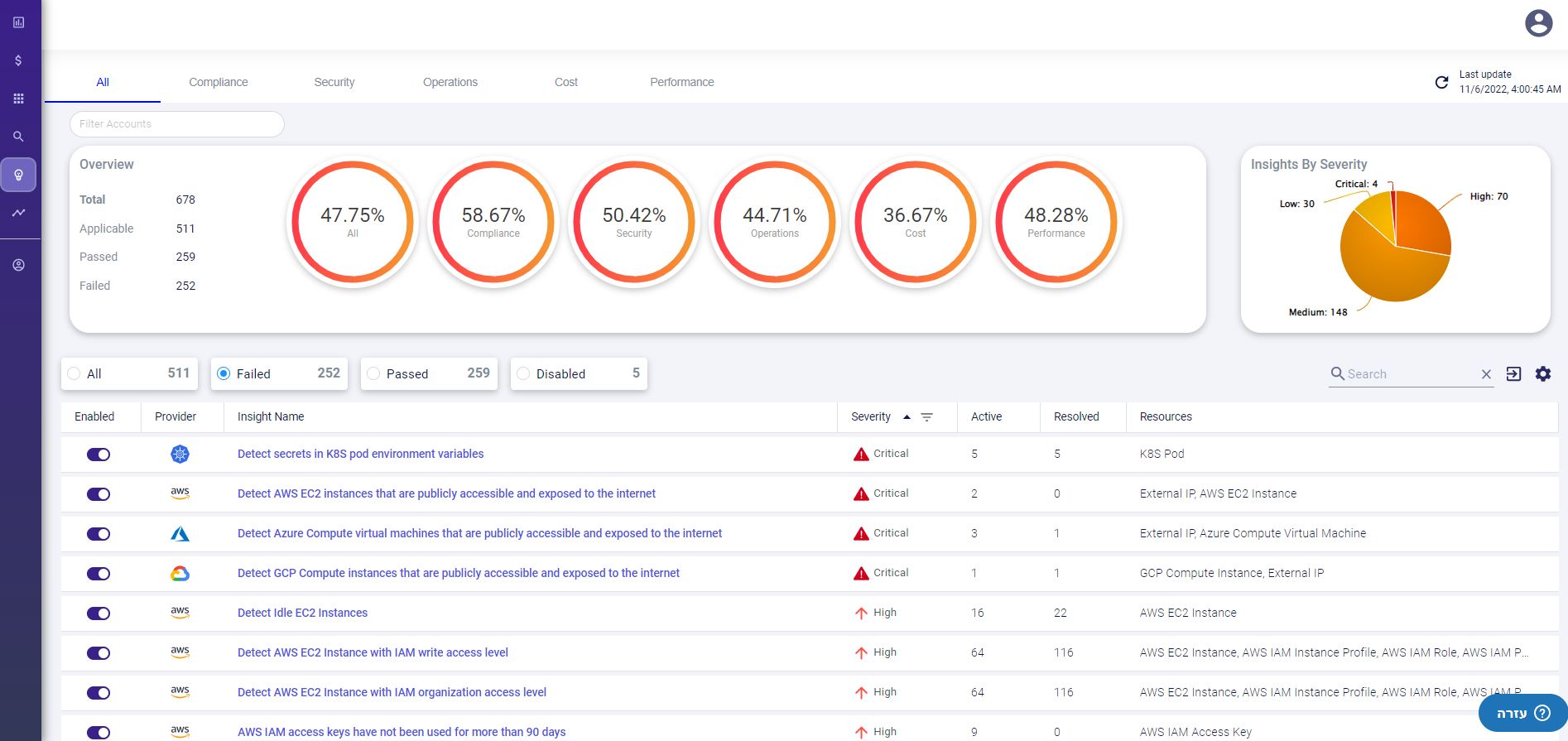Open the grid apps icon in sidebar
Viewport: 1568px width, 741px height.
(x=18, y=99)
